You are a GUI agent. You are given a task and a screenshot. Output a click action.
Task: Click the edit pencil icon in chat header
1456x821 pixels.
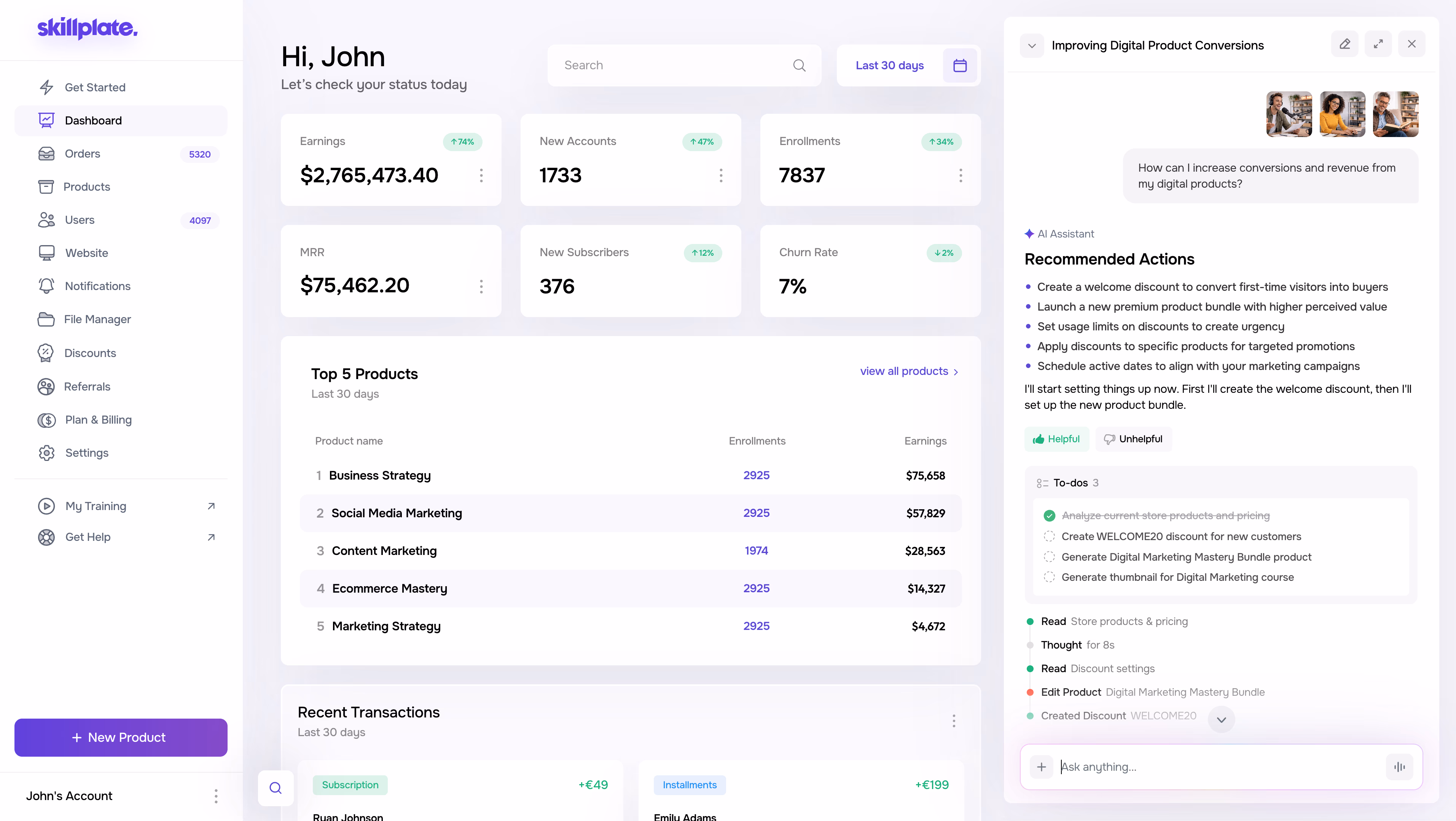pyautogui.click(x=1344, y=44)
